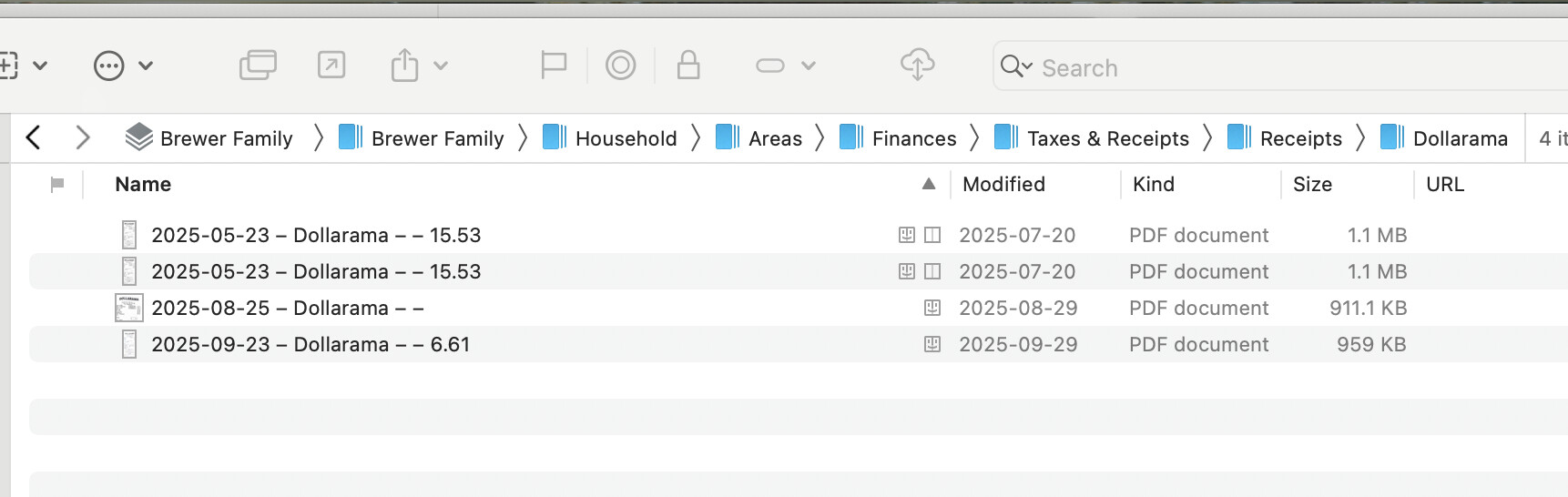Toggle the flag status in toolbar
Image resolution: width=1568 pixels, height=497 pixels.
coord(554,66)
